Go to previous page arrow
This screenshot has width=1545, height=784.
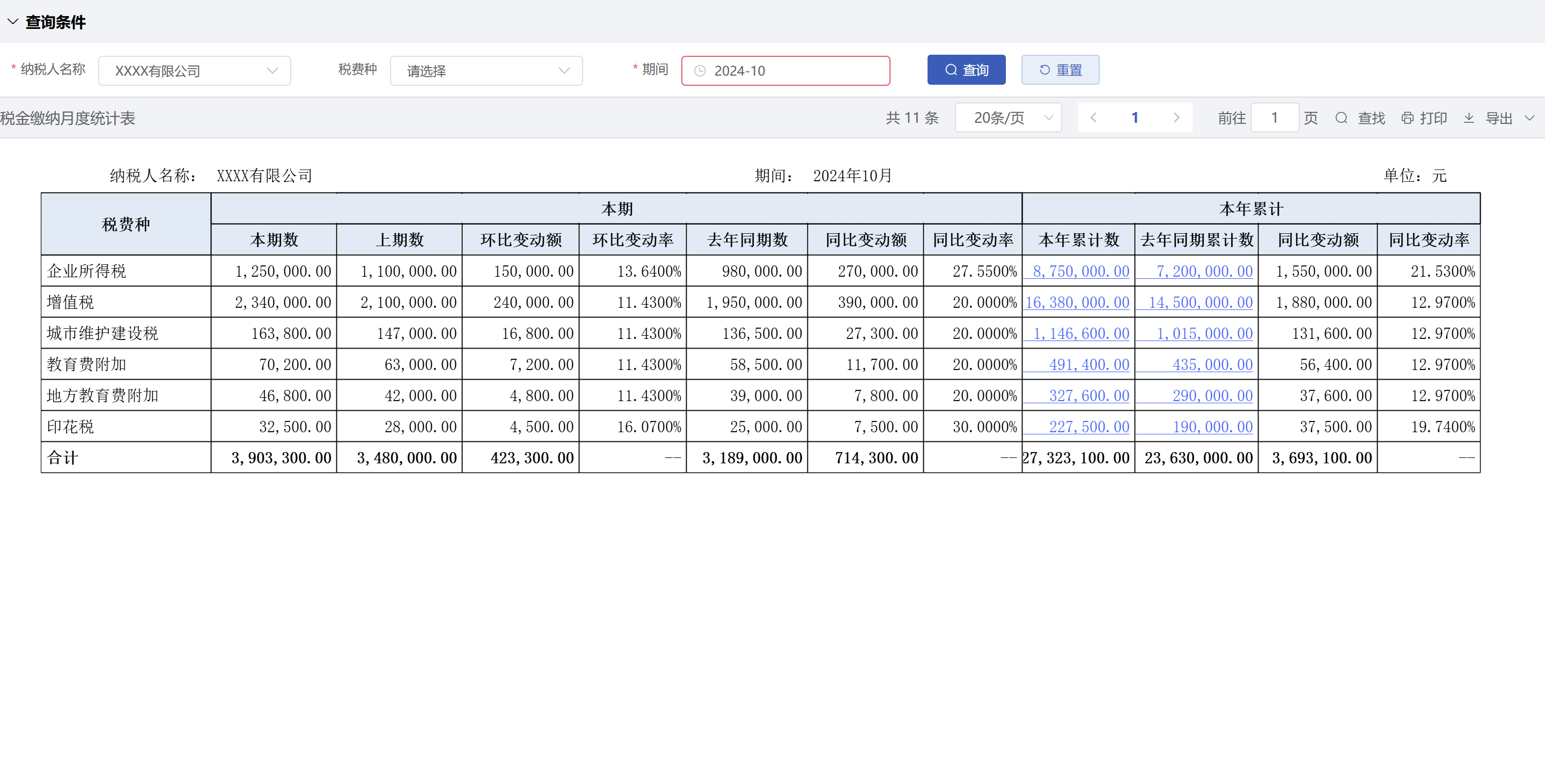pyautogui.click(x=1093, y=117)
